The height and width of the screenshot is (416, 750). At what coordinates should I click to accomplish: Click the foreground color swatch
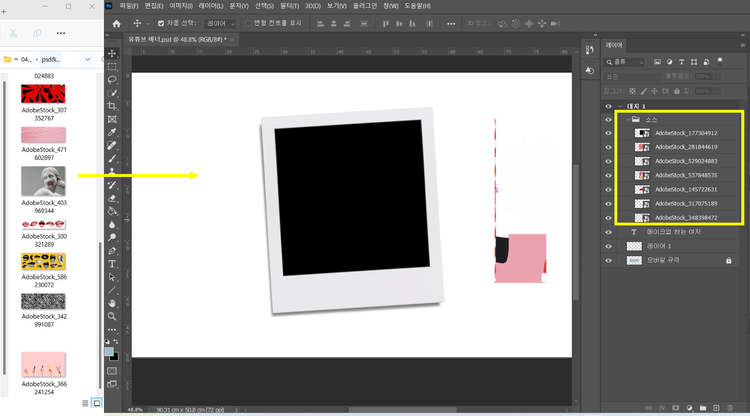(110, 351)
